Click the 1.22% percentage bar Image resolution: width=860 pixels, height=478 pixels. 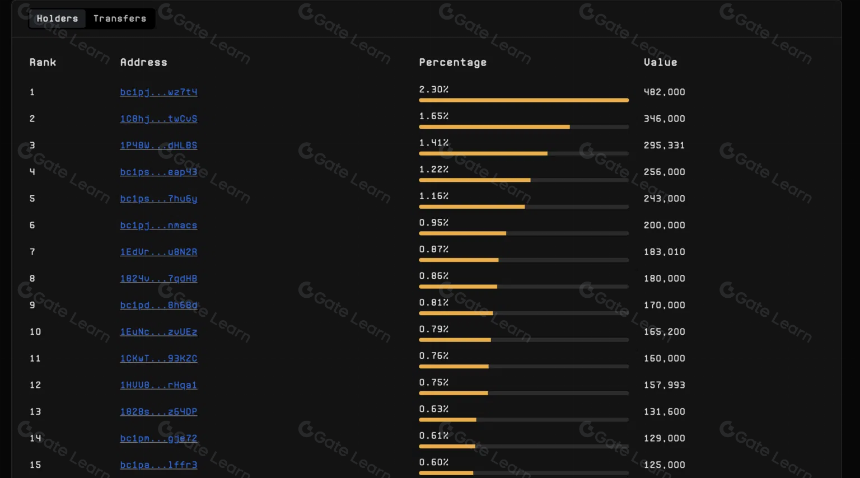524,180
